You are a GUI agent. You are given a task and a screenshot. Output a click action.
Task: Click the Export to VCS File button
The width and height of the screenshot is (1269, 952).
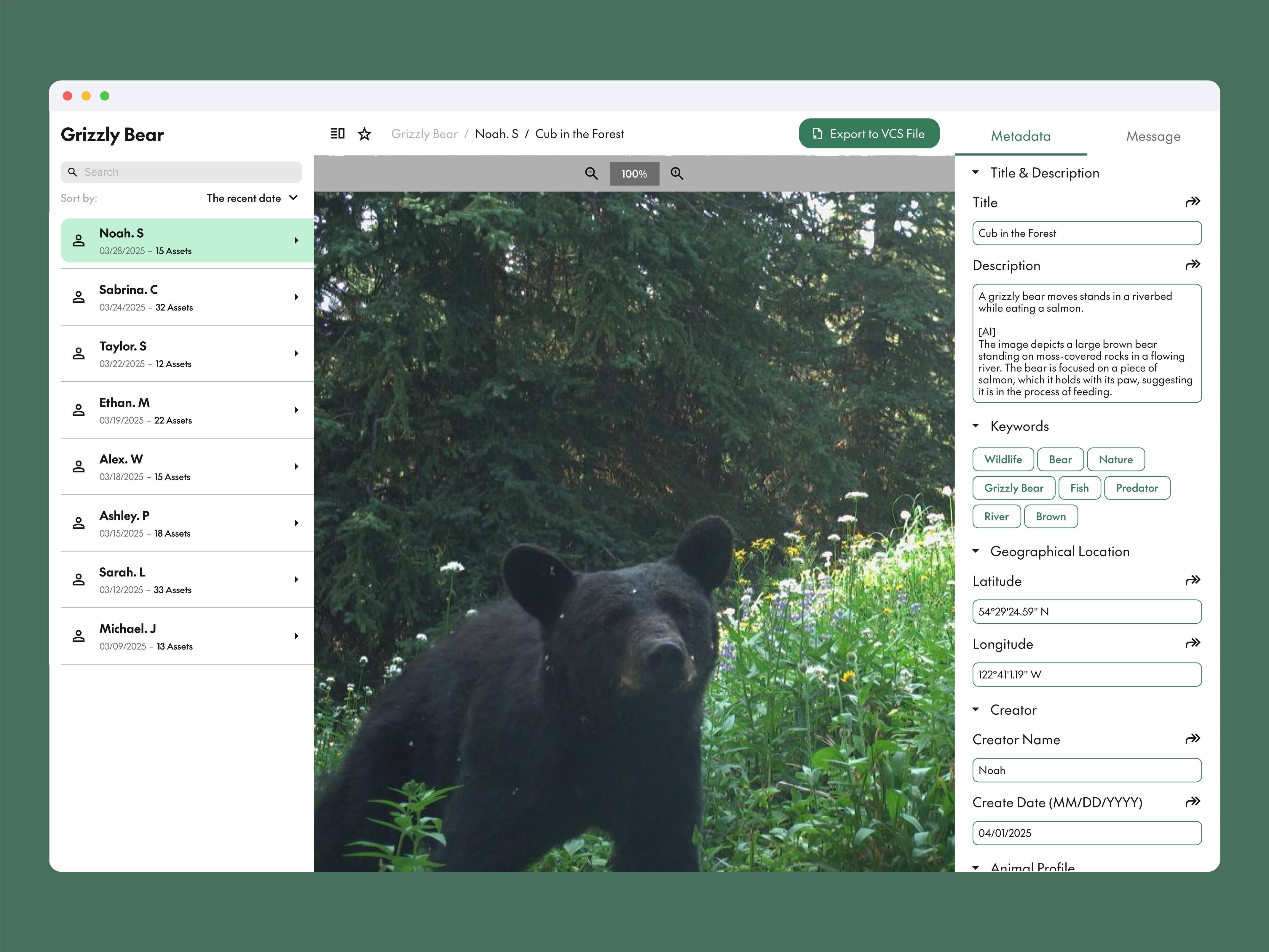pos(869,134)
